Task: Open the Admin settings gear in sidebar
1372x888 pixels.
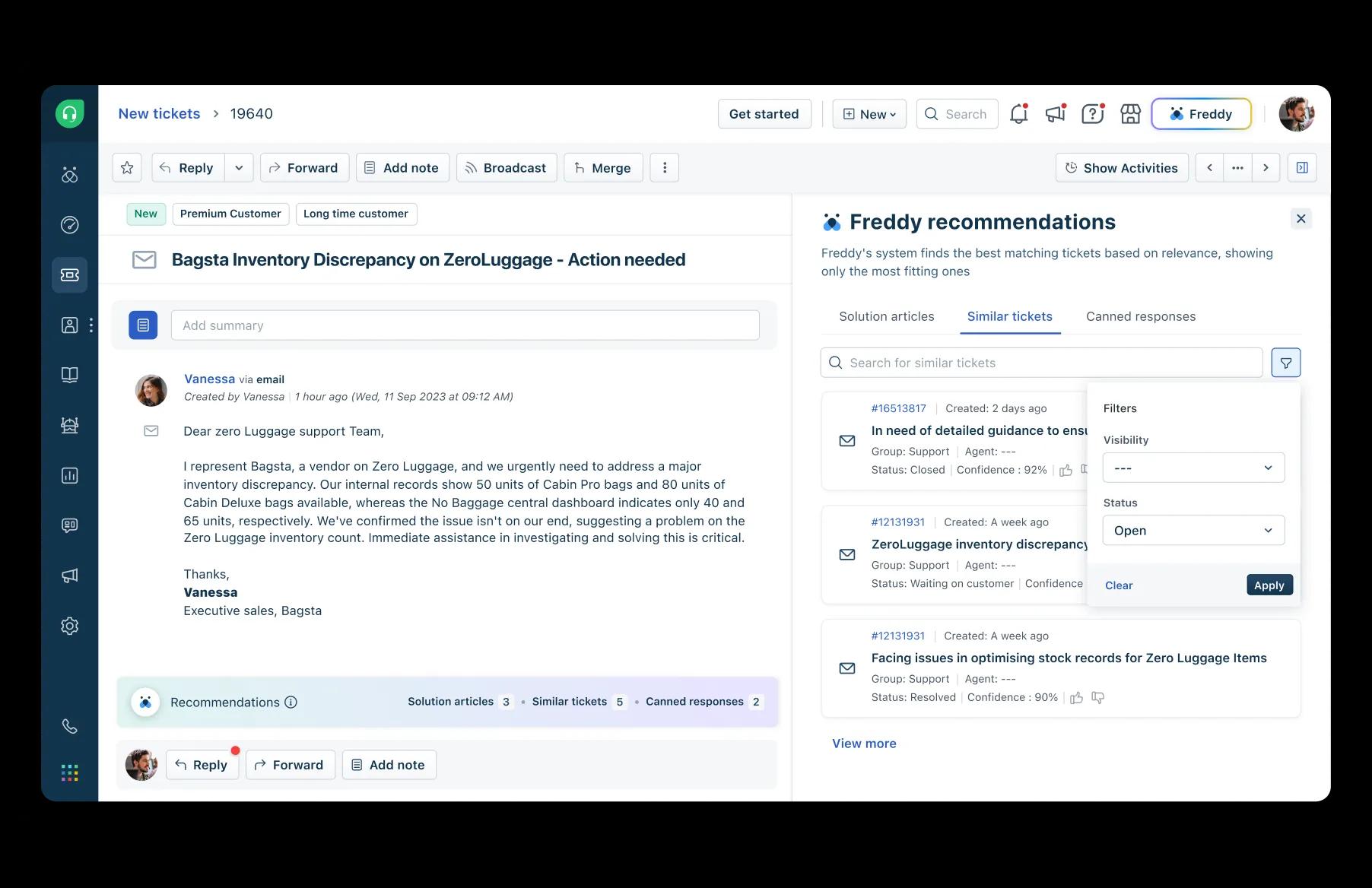Action: point(69,626)
